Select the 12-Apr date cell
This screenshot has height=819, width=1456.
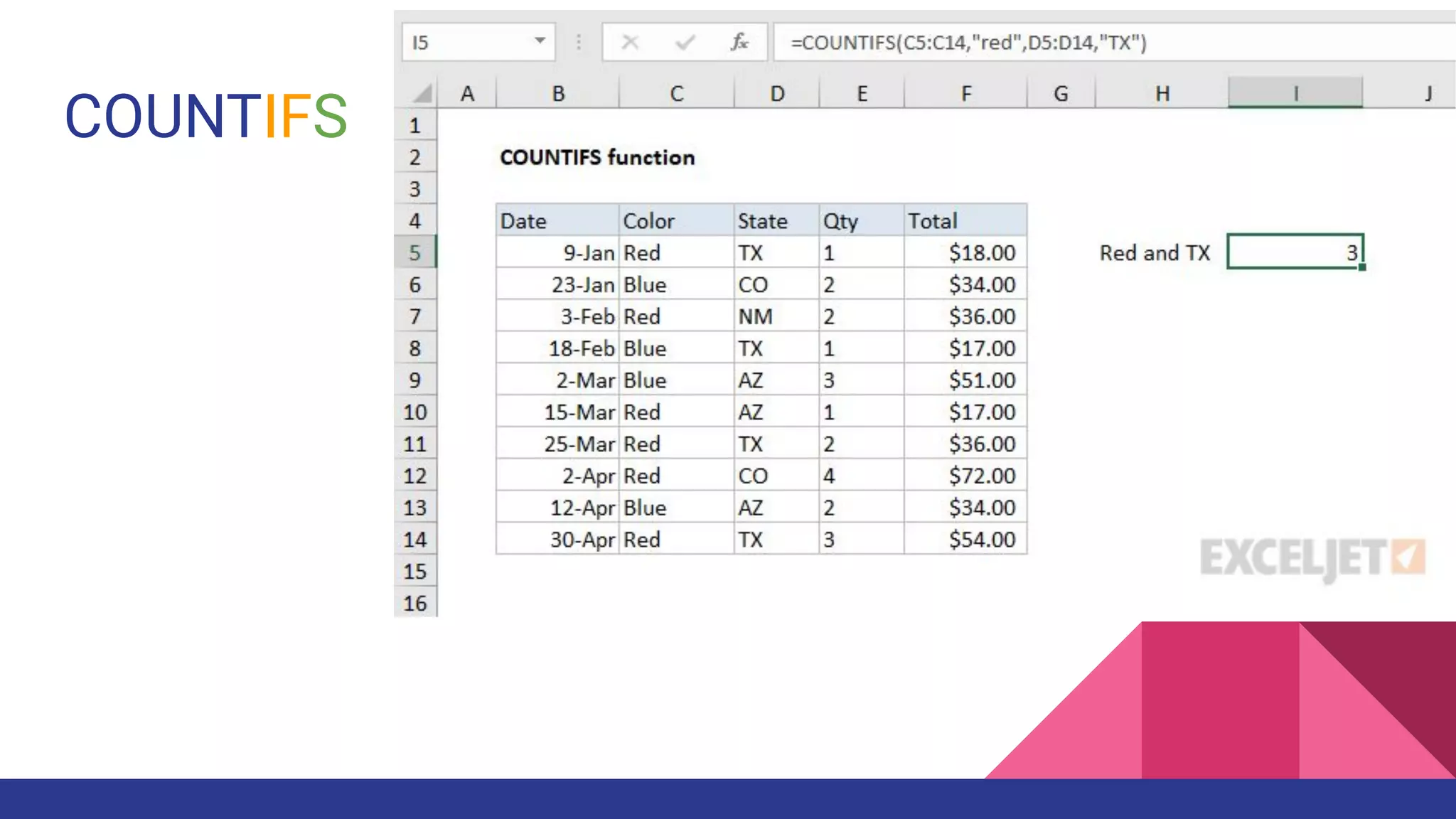coord(557,507)
